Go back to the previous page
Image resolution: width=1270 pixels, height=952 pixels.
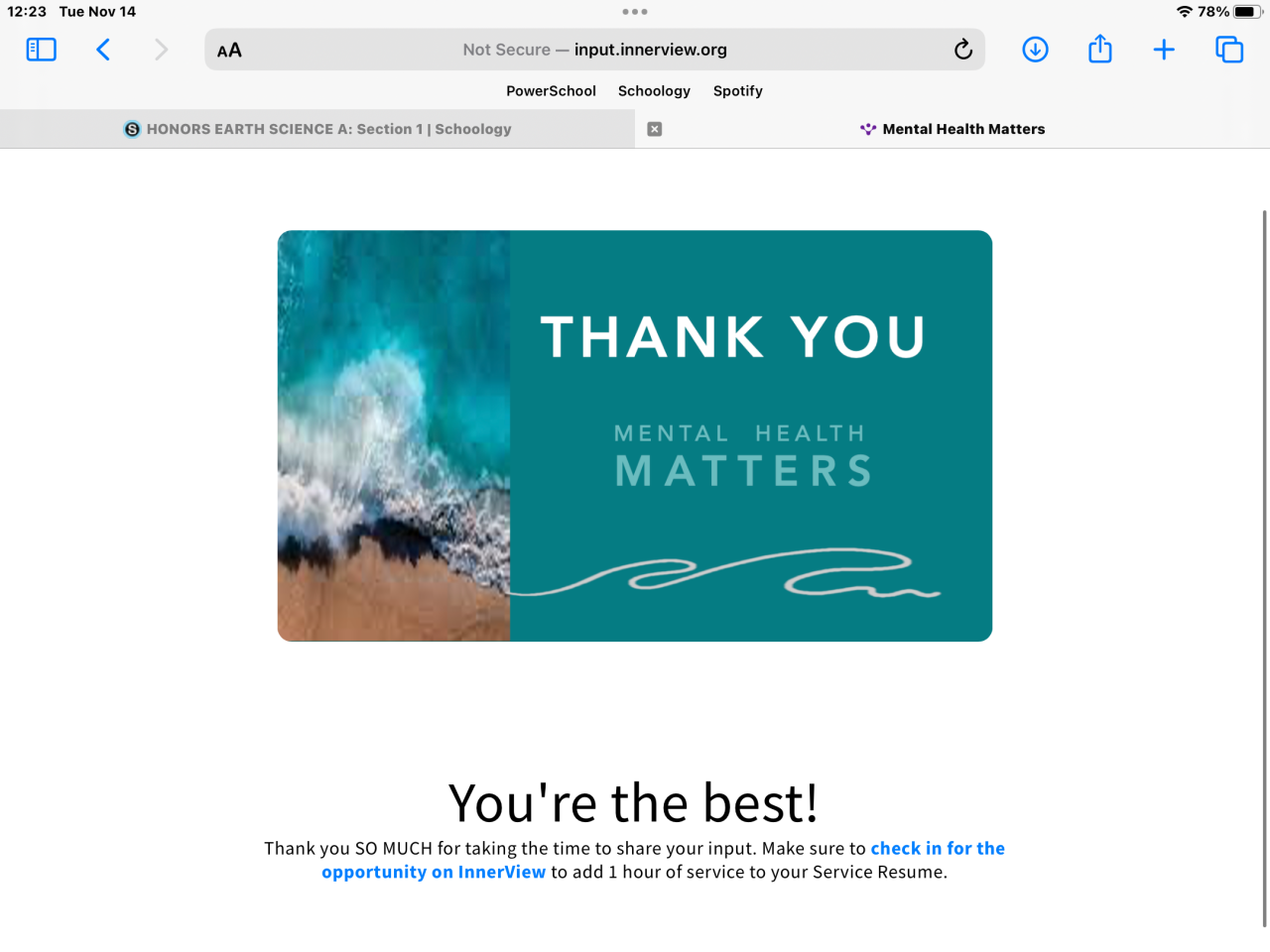click(x=103, y=50)
